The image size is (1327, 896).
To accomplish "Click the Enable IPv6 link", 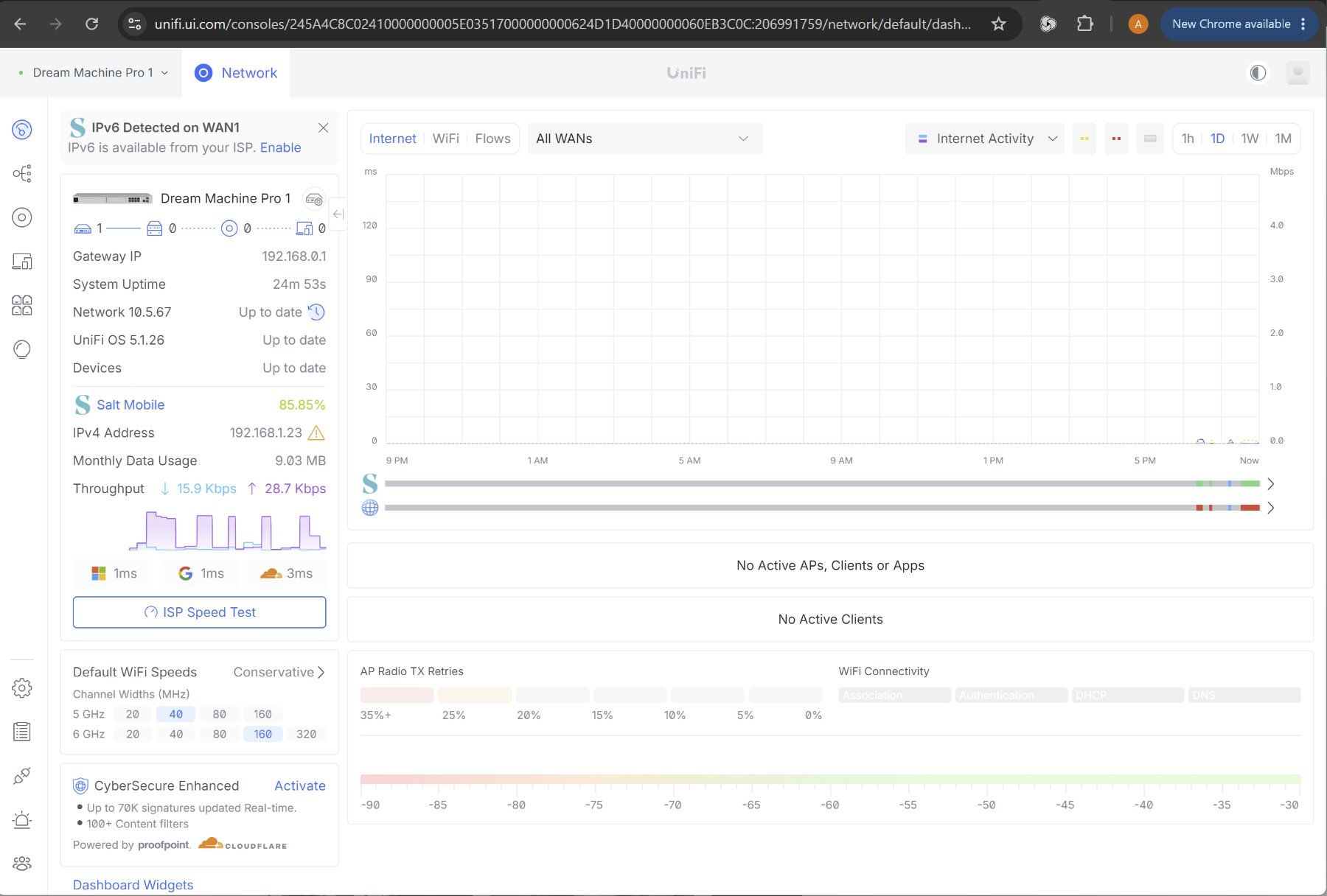I will pyautogui.click(x=280, y=147).
